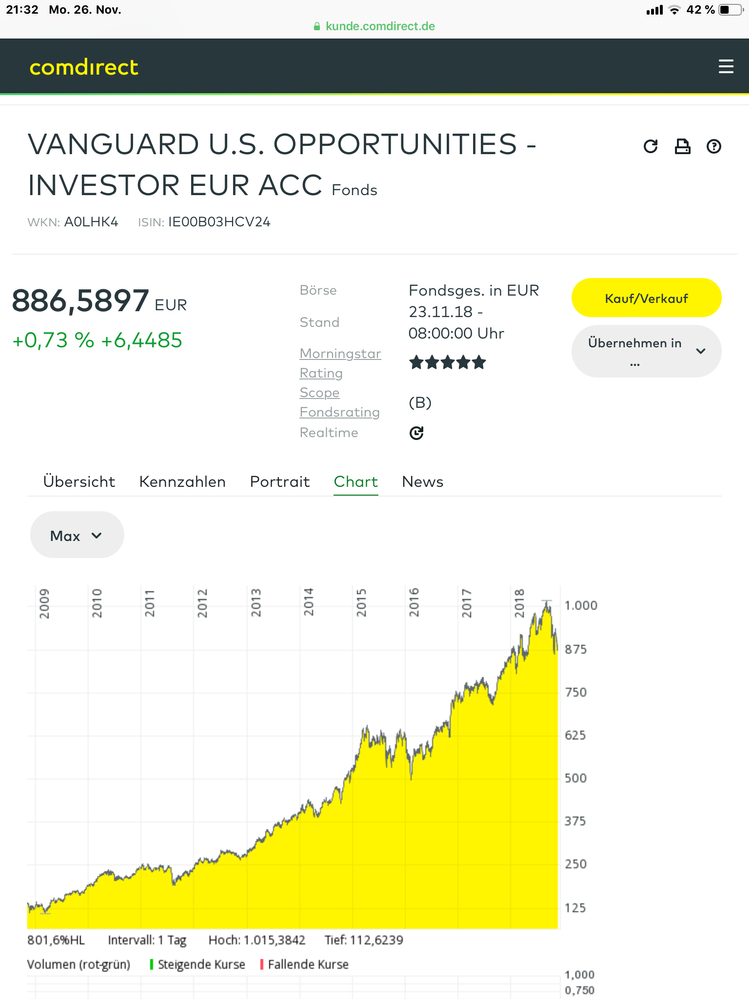Go to the News tab

coord(422,482)
